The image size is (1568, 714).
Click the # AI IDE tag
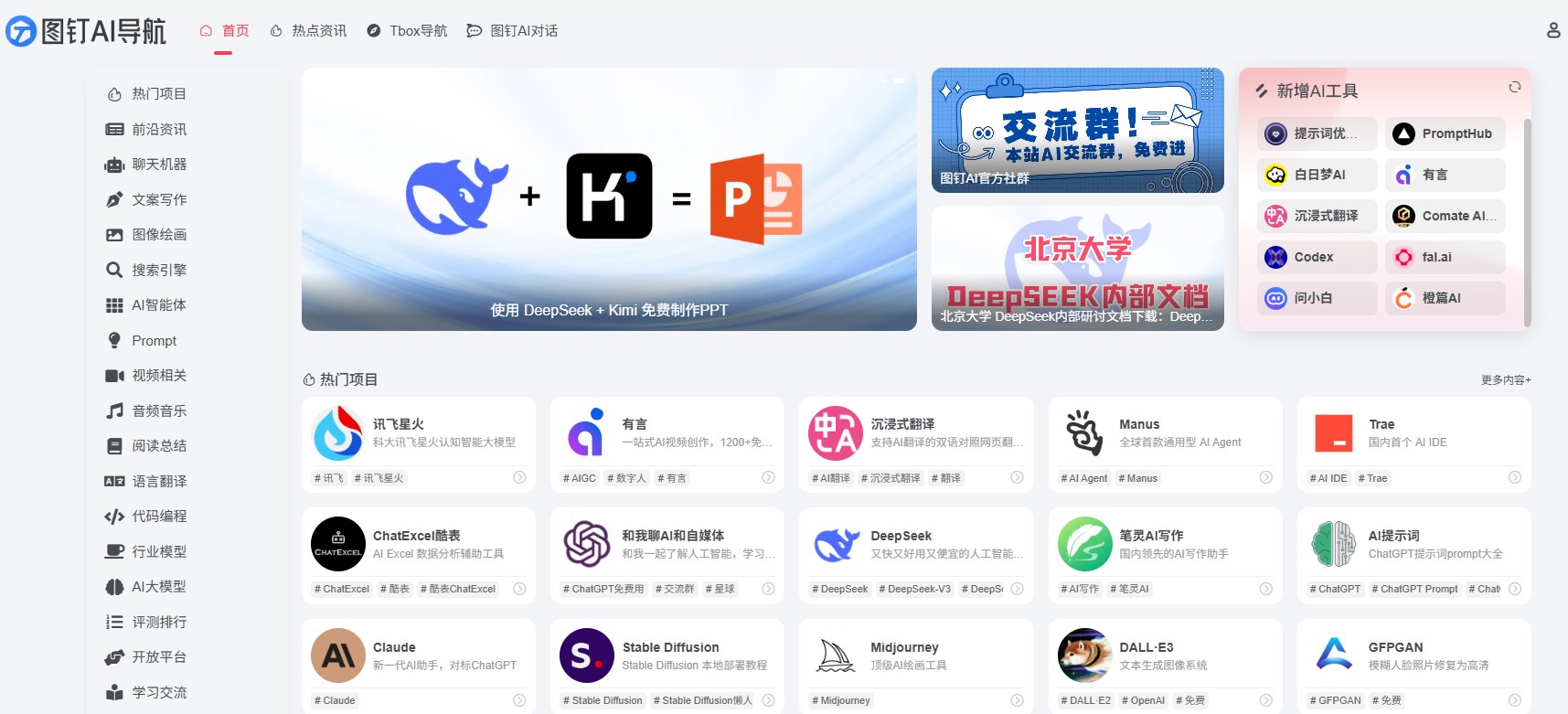tap(1328, 478)
